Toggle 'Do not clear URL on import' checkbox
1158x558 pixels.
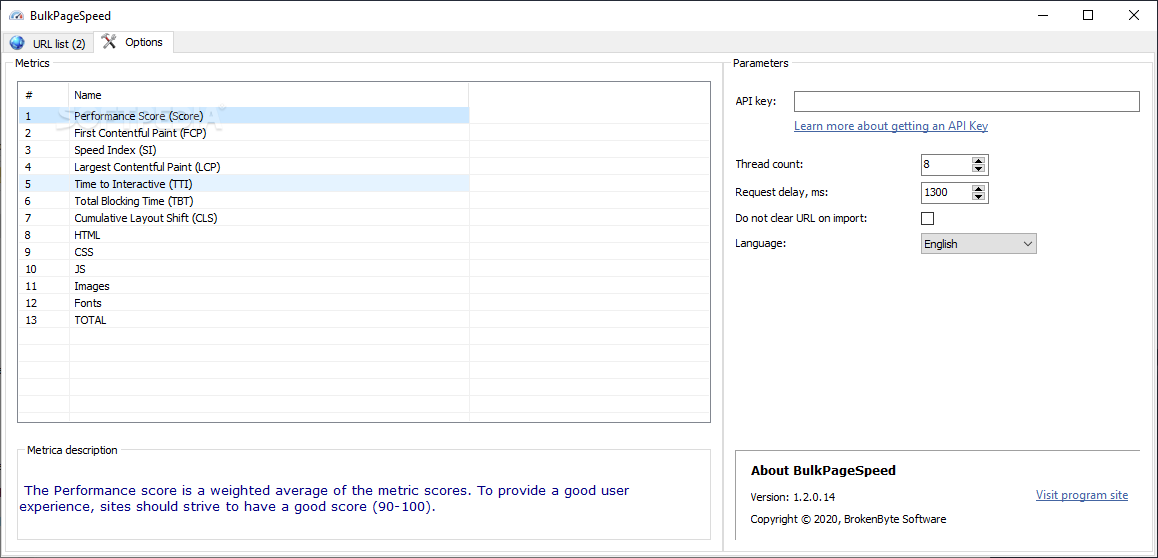click(x=928, y=218)
